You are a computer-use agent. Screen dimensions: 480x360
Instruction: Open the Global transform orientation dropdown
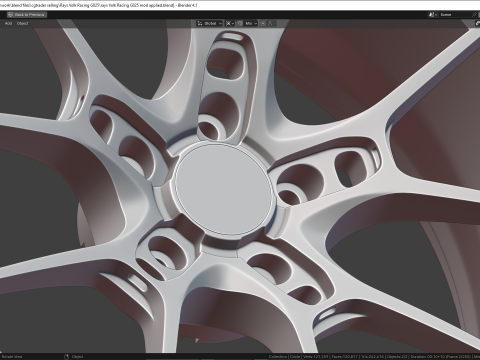point(209,23)
